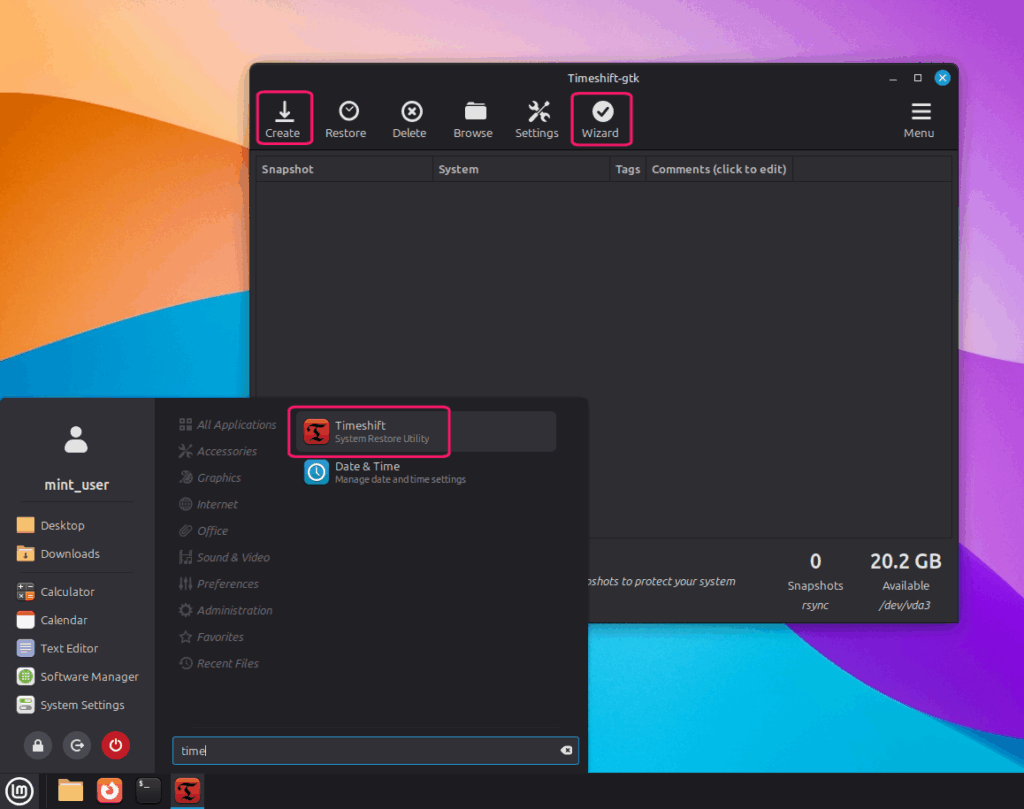Click the menu search field containing 'time'
Screen dimensions: 1024x809
click(375, 751)
